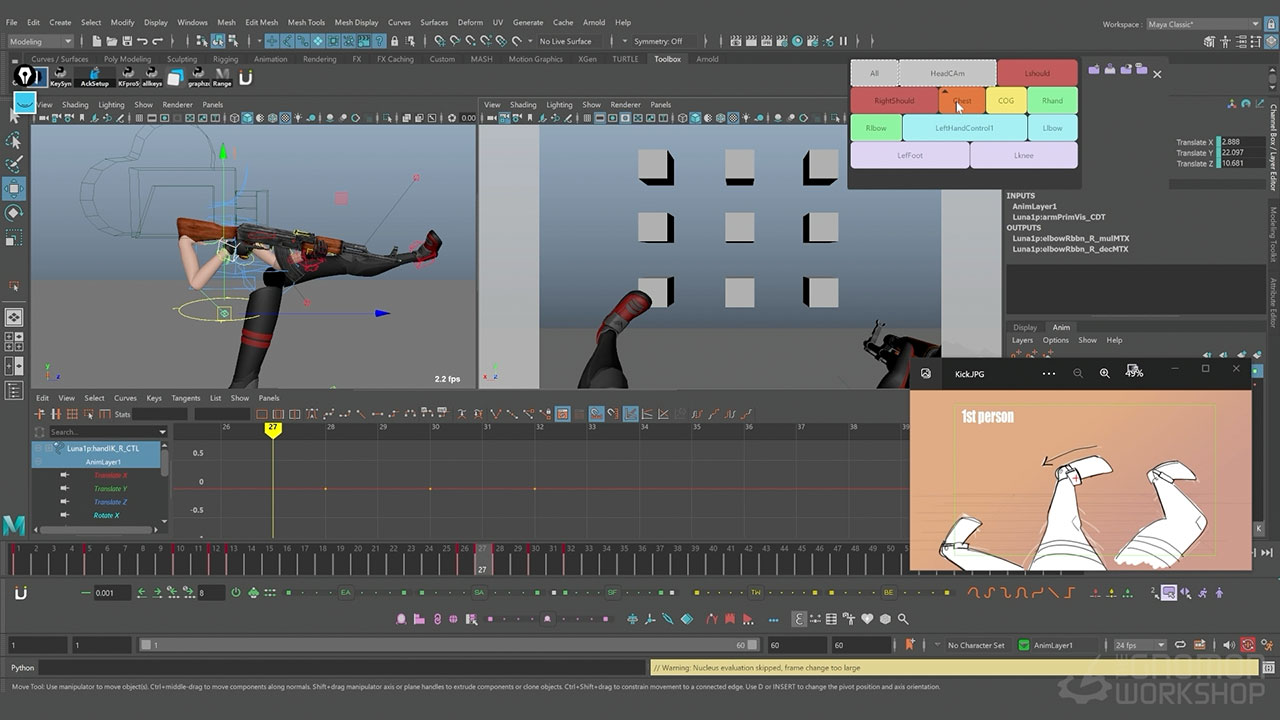Click the magnifier search icon in the bottom toolbar
The height and width of the screenshot is (720, 1280).
pyautogui.click(x=903, y=619)
